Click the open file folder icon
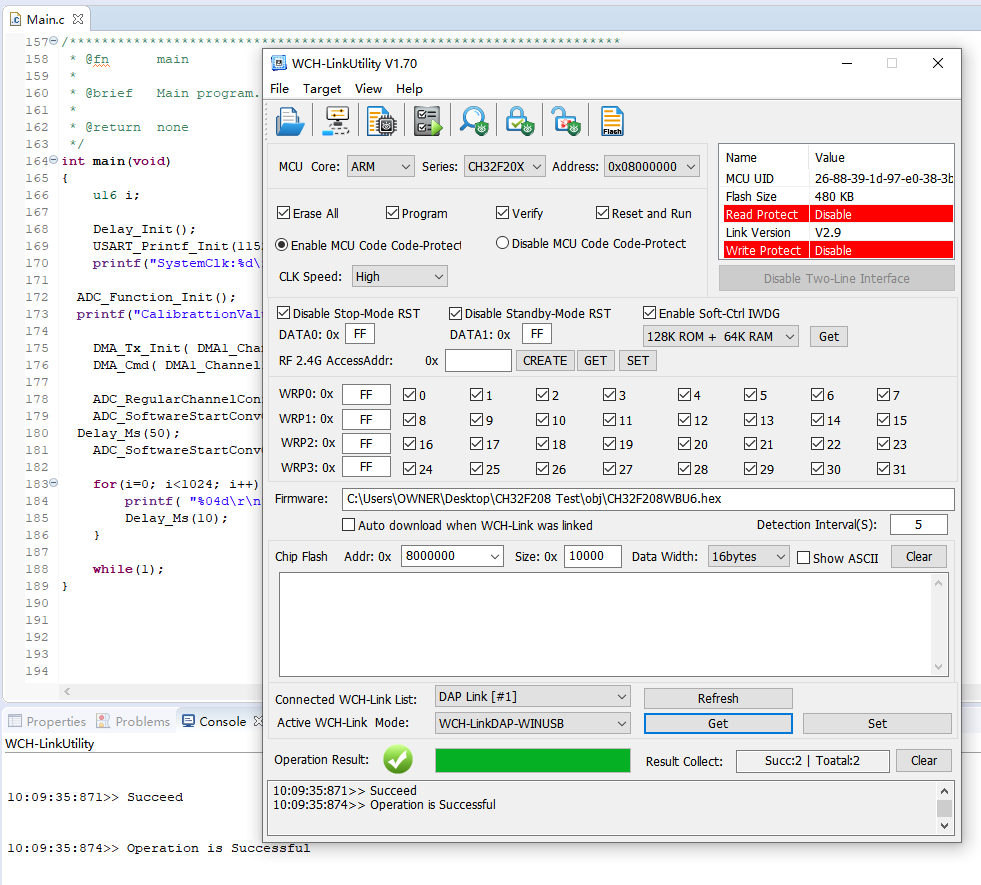Image resolution: width=981 pixels, height=885 pixels. 290,120
